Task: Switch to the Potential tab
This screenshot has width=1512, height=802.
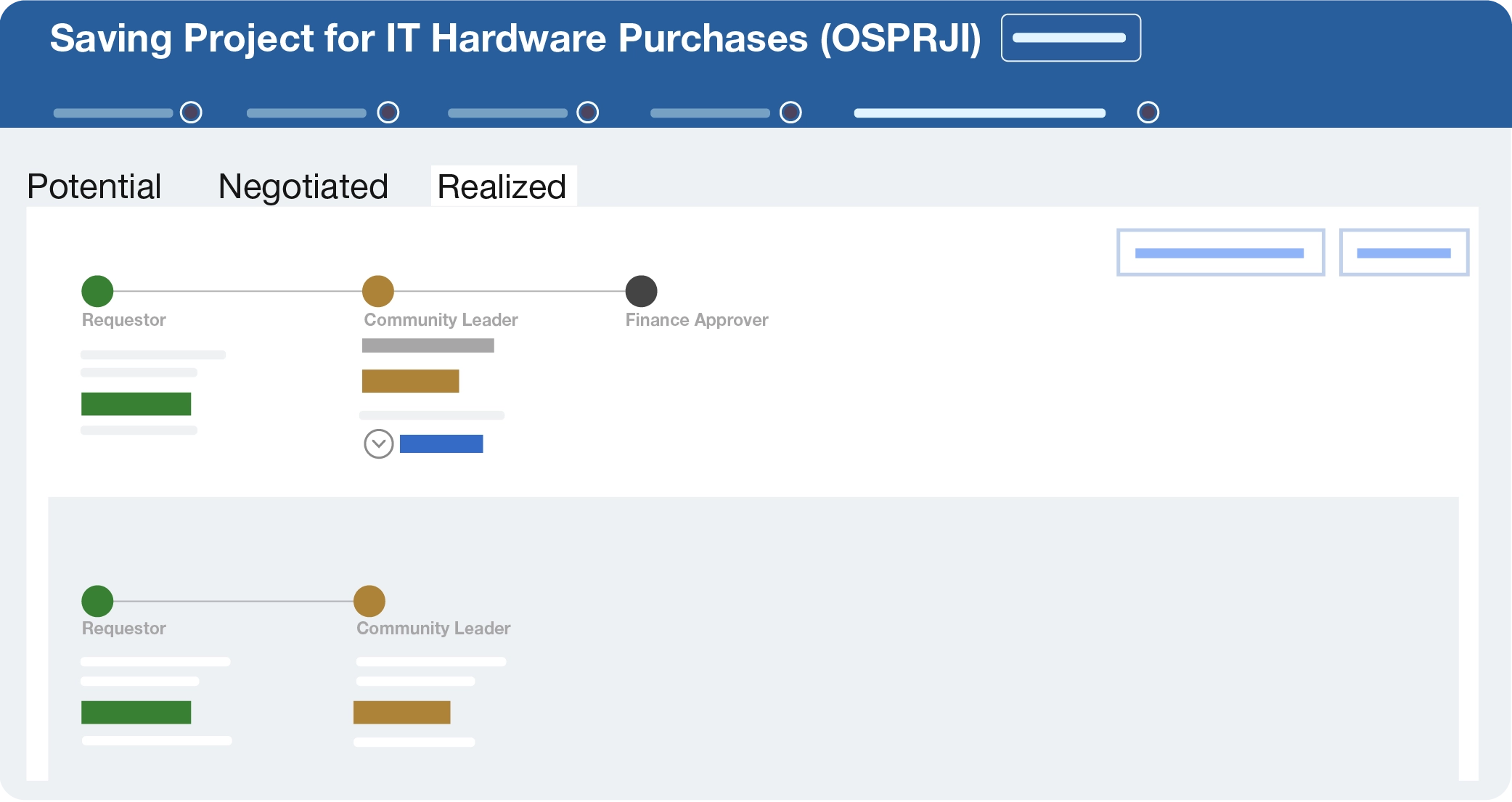Action: pyautogui.click(x=94, y=187)
